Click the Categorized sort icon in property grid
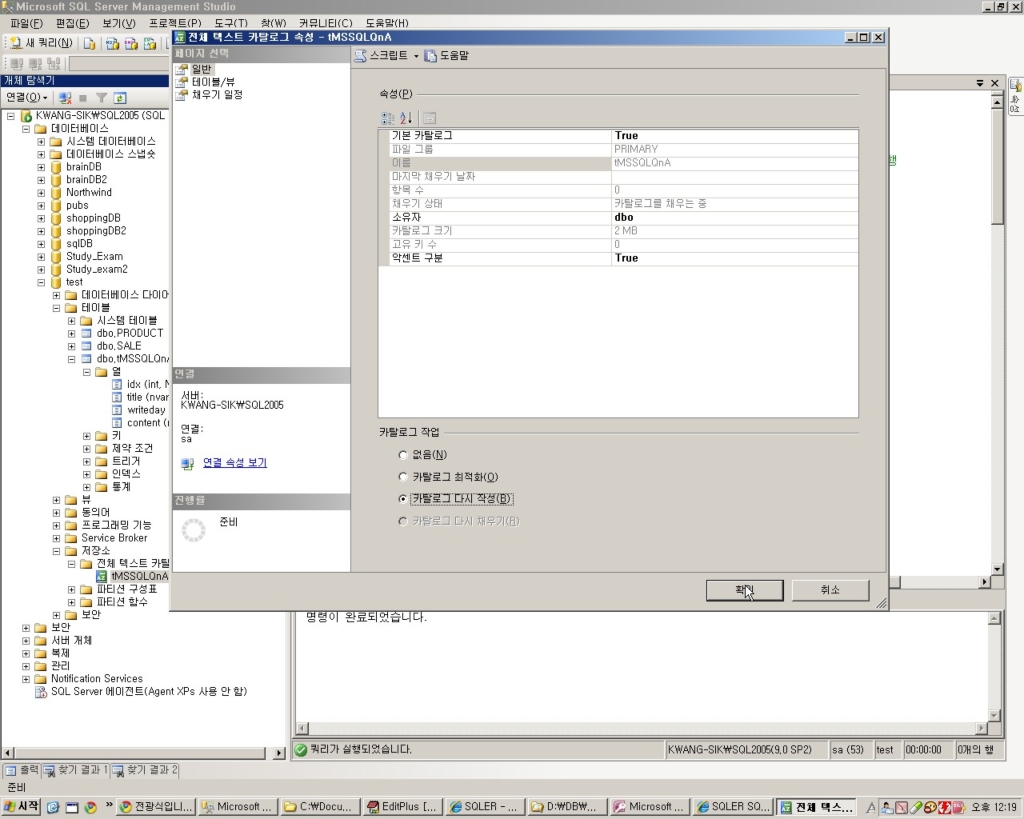 388,118
